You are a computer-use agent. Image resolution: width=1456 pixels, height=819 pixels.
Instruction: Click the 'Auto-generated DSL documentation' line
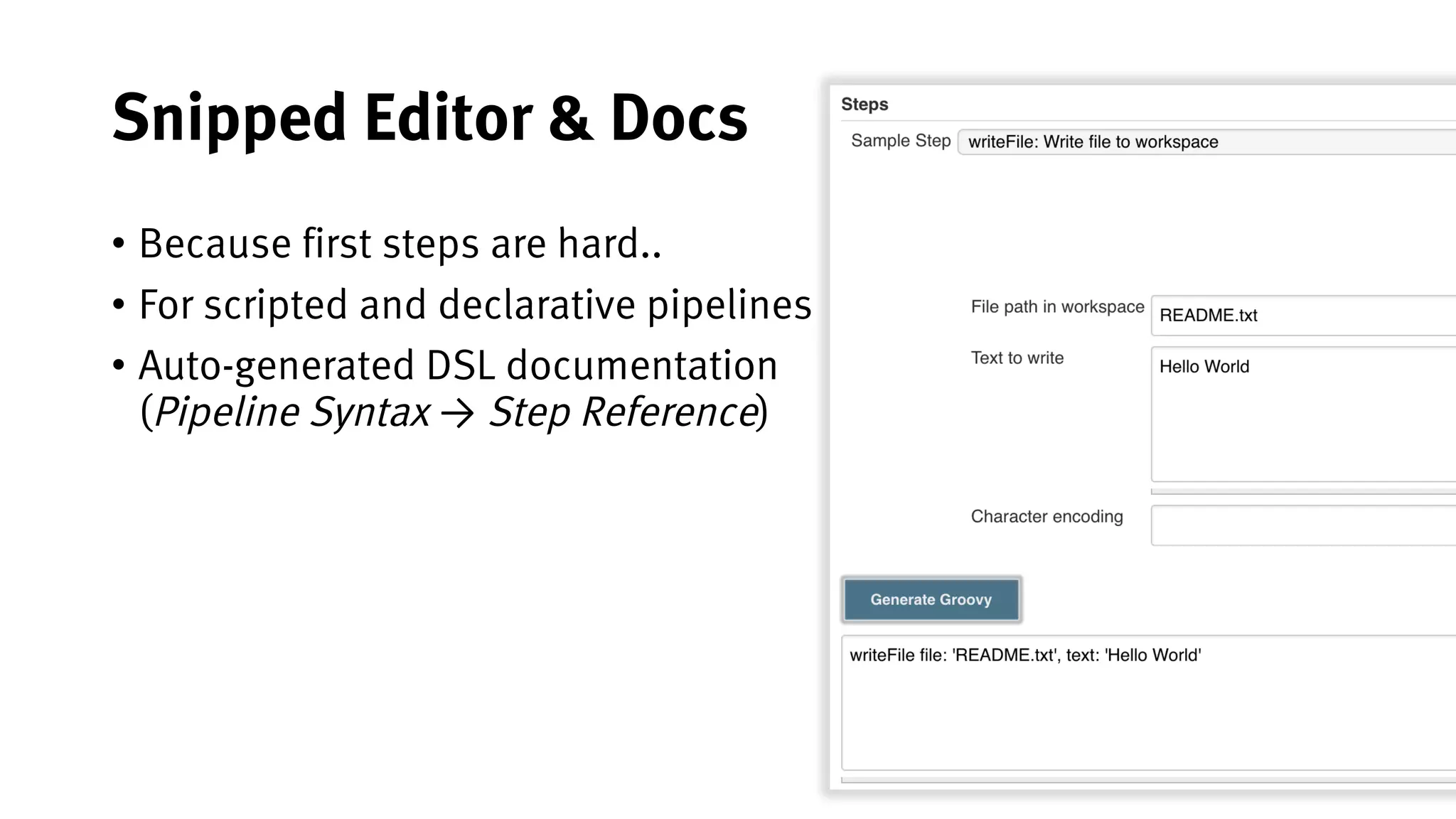click(x=458, y=366)
